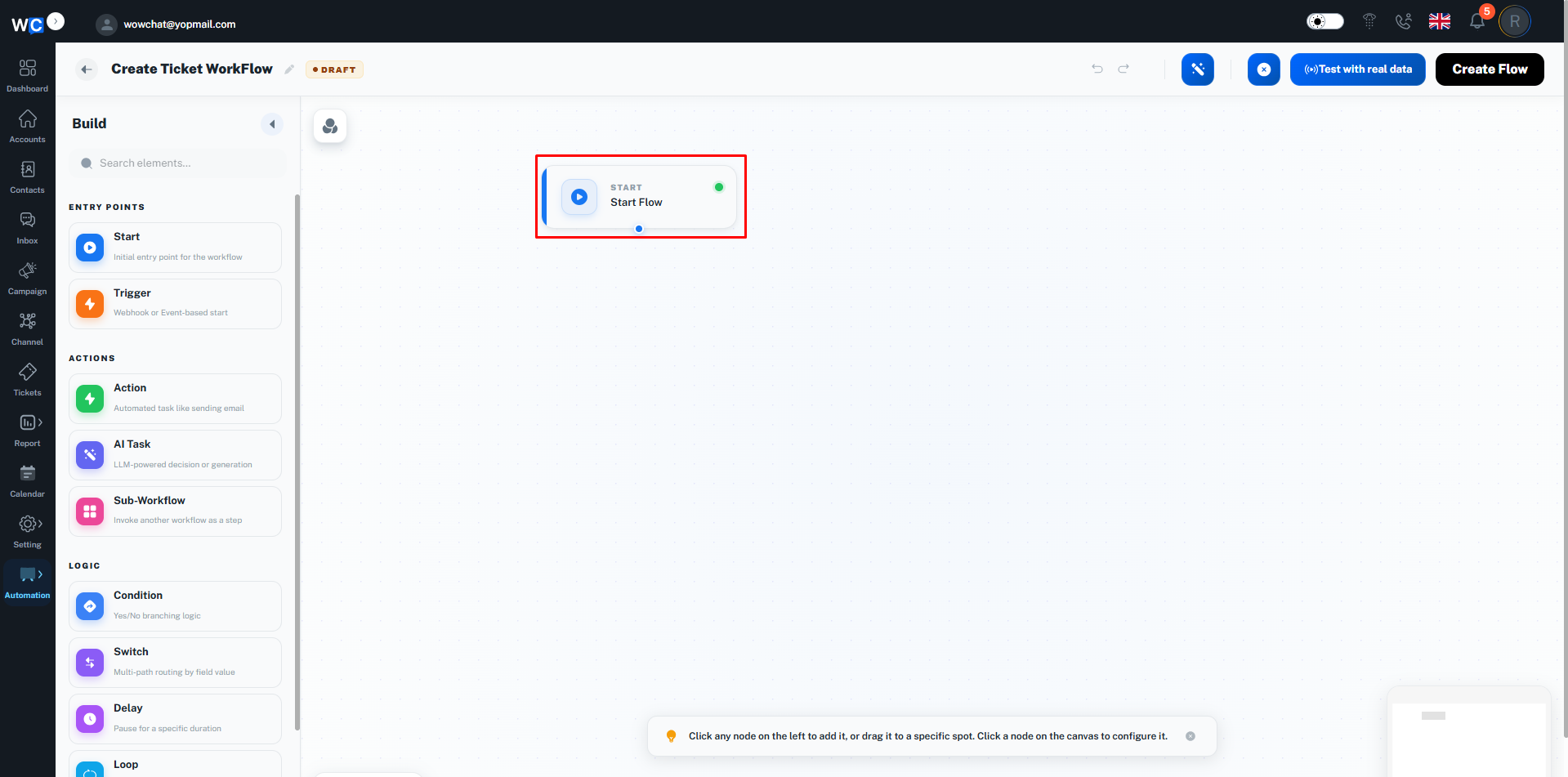This screenshot has width=1568, height=777.
Task: Click the ENTRY POINTS section heading
Action: pos(107,208)
